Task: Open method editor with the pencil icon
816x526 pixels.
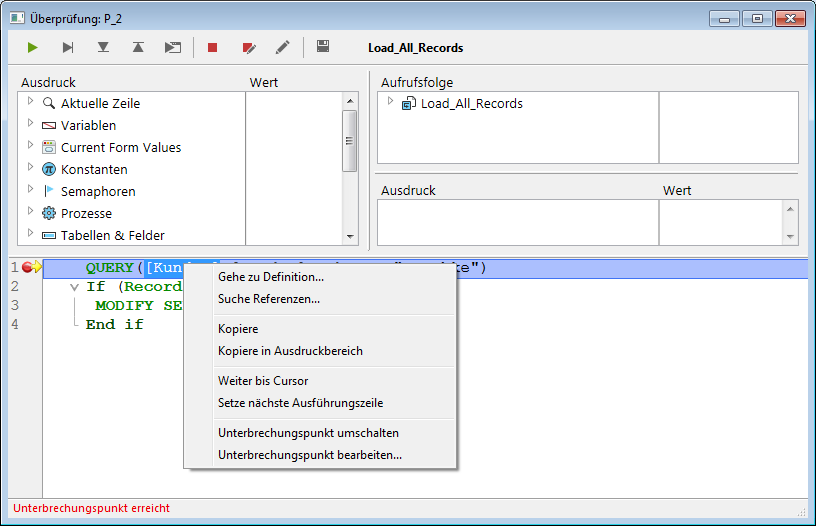Action: [283, 47]
